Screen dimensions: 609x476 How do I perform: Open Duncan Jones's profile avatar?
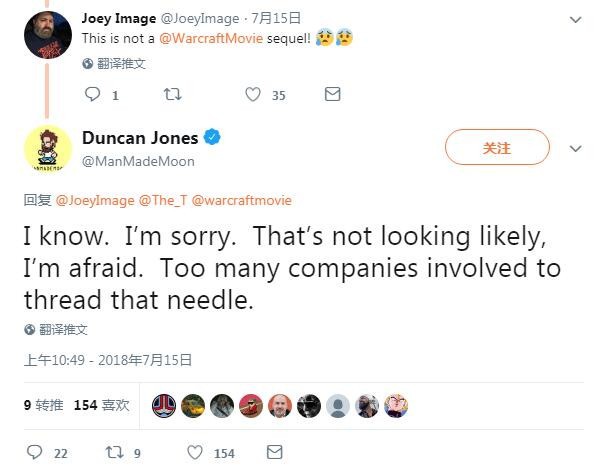pos(47,149)
